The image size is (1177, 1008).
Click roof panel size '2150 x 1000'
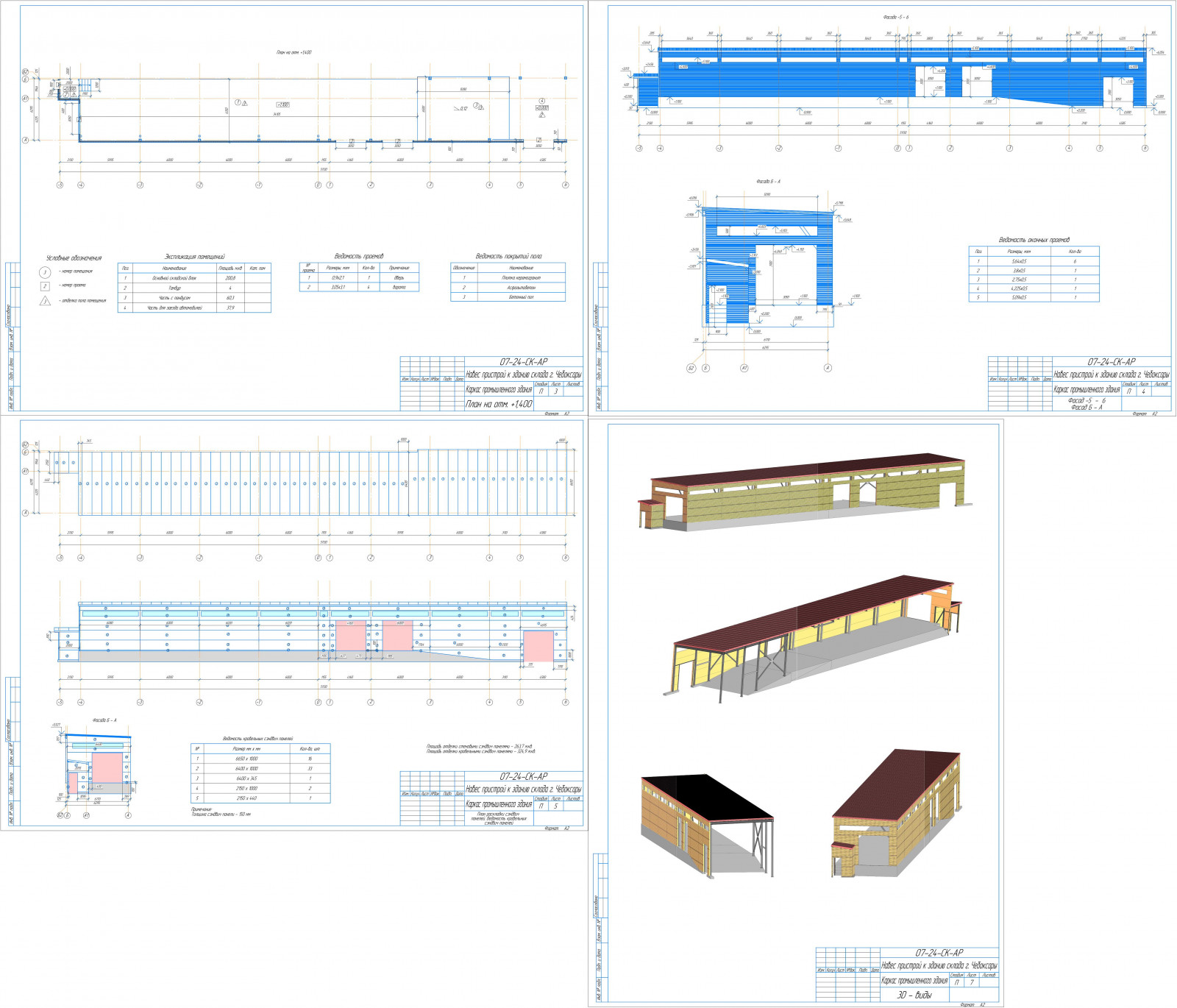point(246,788)
